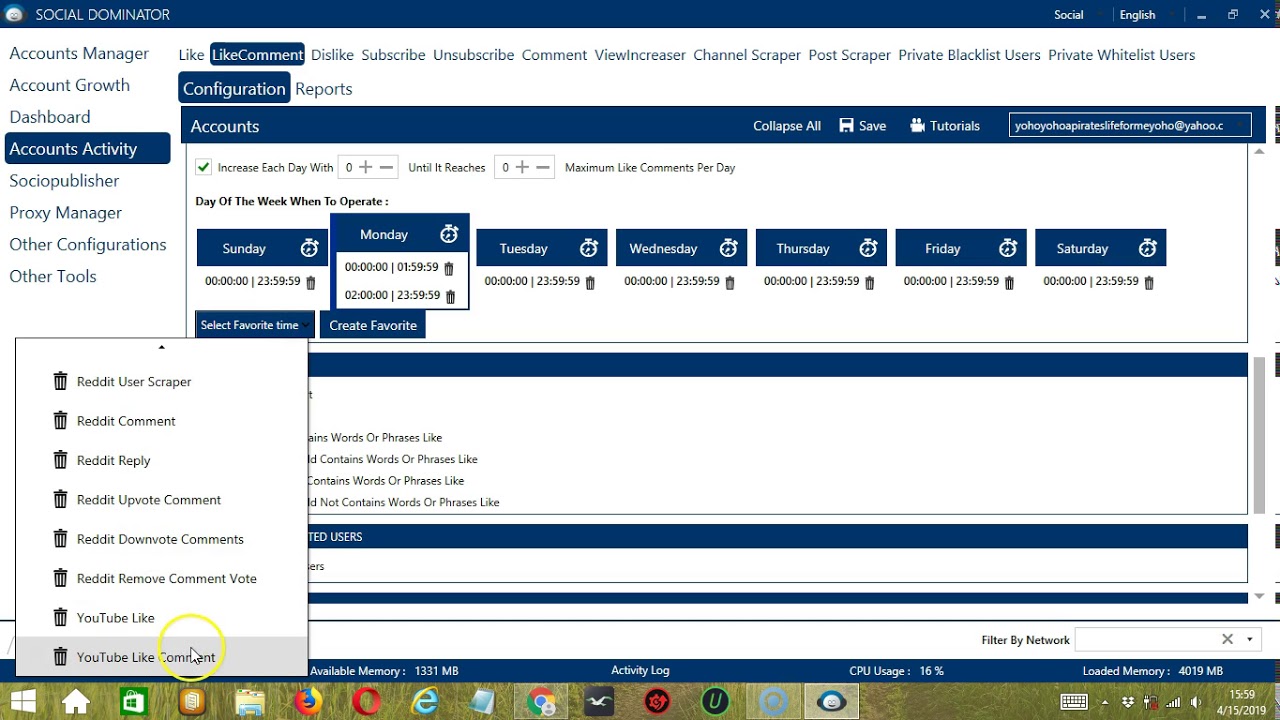
Task: Open Opera browser from the taskbar
Action: (x=366, y=702)
